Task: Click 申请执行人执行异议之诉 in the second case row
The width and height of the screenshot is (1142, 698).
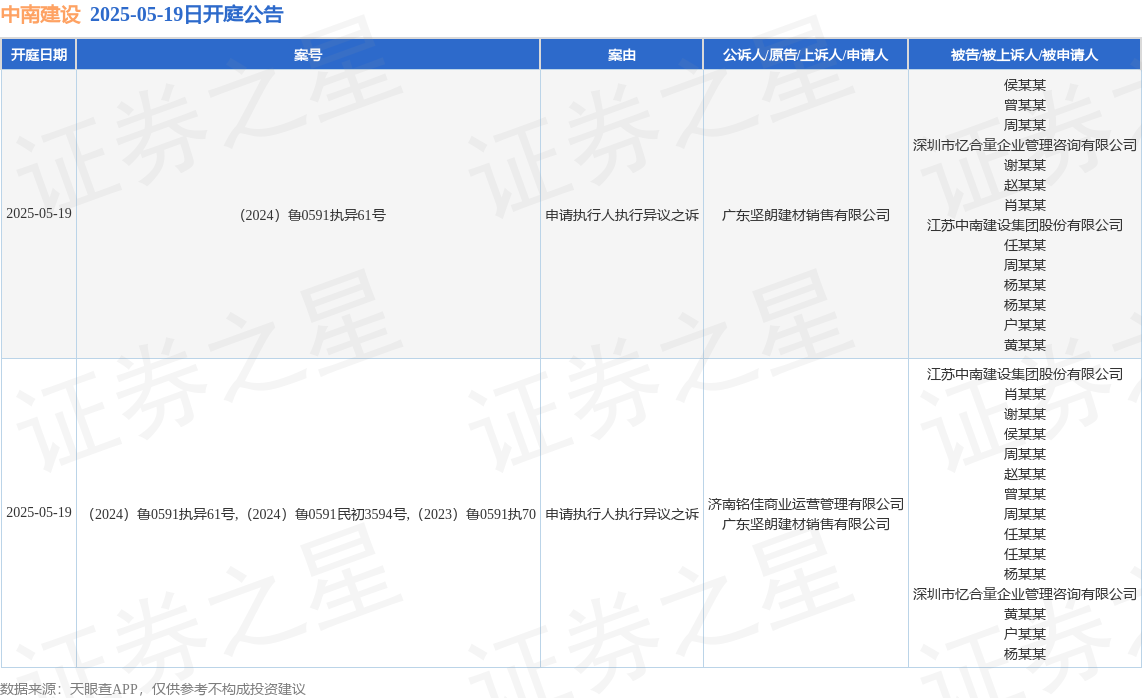Action: click(x=622, y=514)
